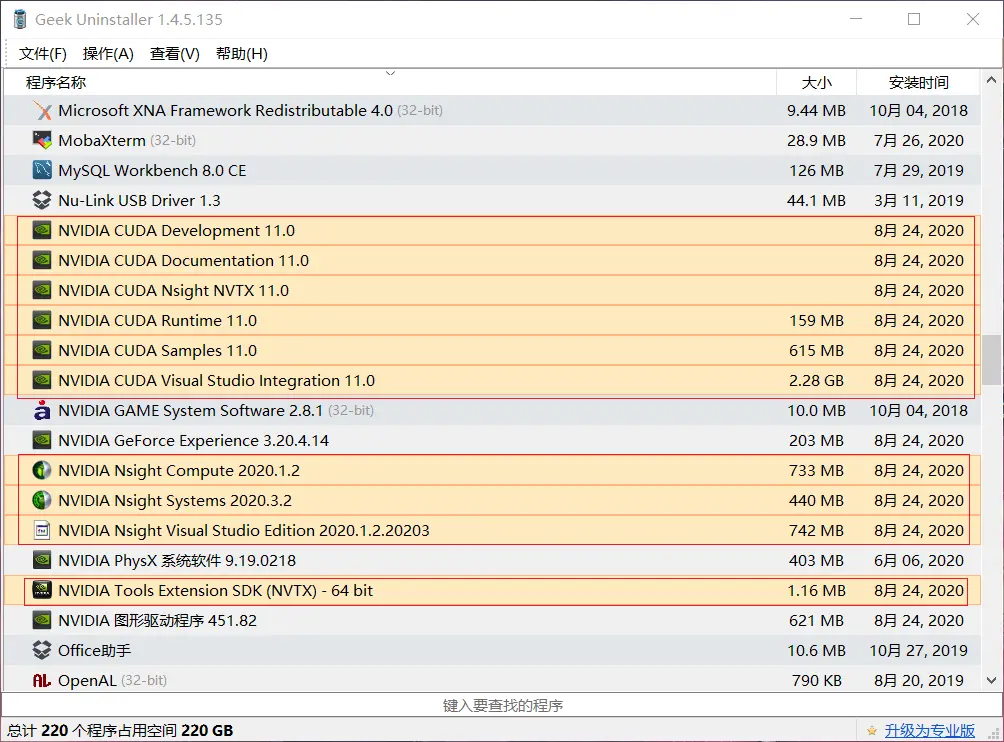Click the NVIDIA GeForce Experience icon
This screenshot has height=742, width=1004.
point(41,440)
